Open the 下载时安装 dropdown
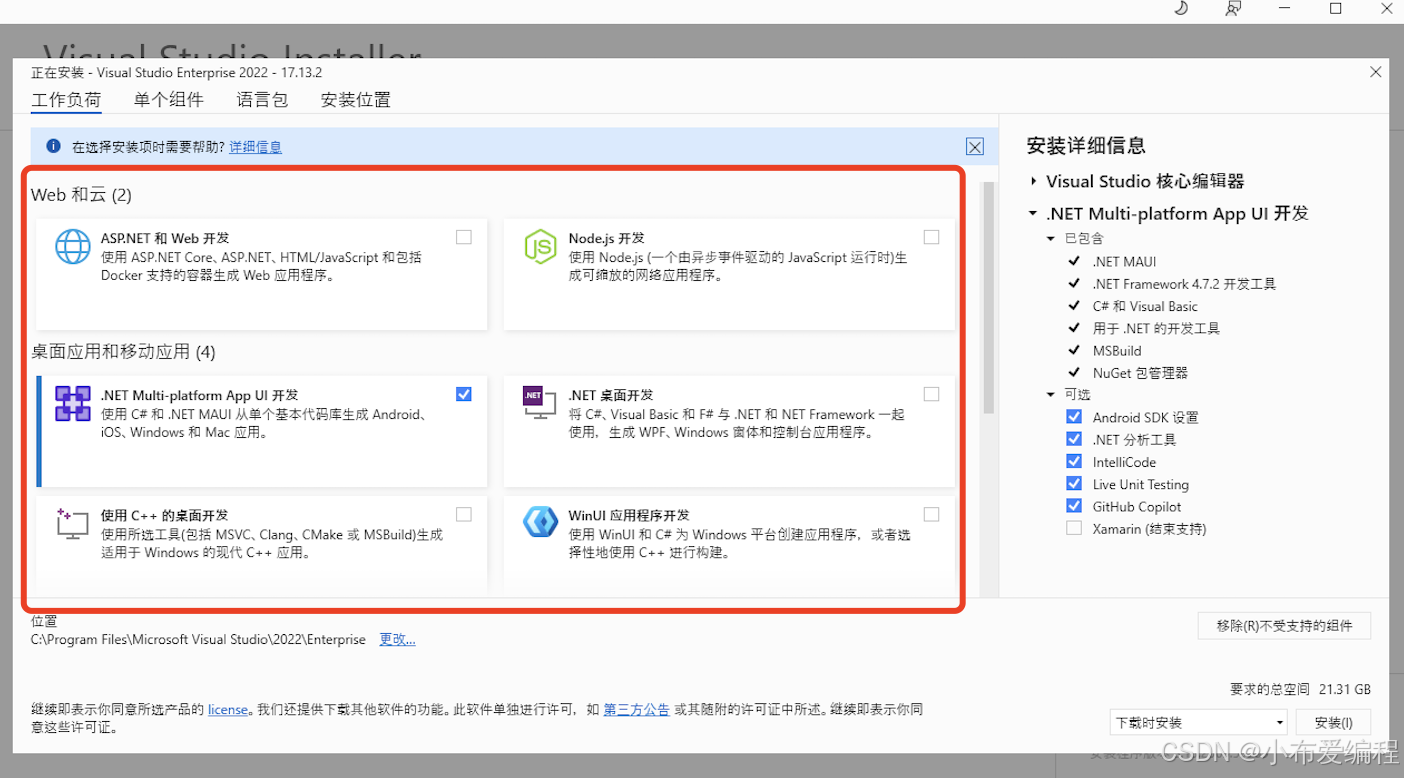Image resolution: width=1404 pixels, height=778 pixels. point(1198,722)
